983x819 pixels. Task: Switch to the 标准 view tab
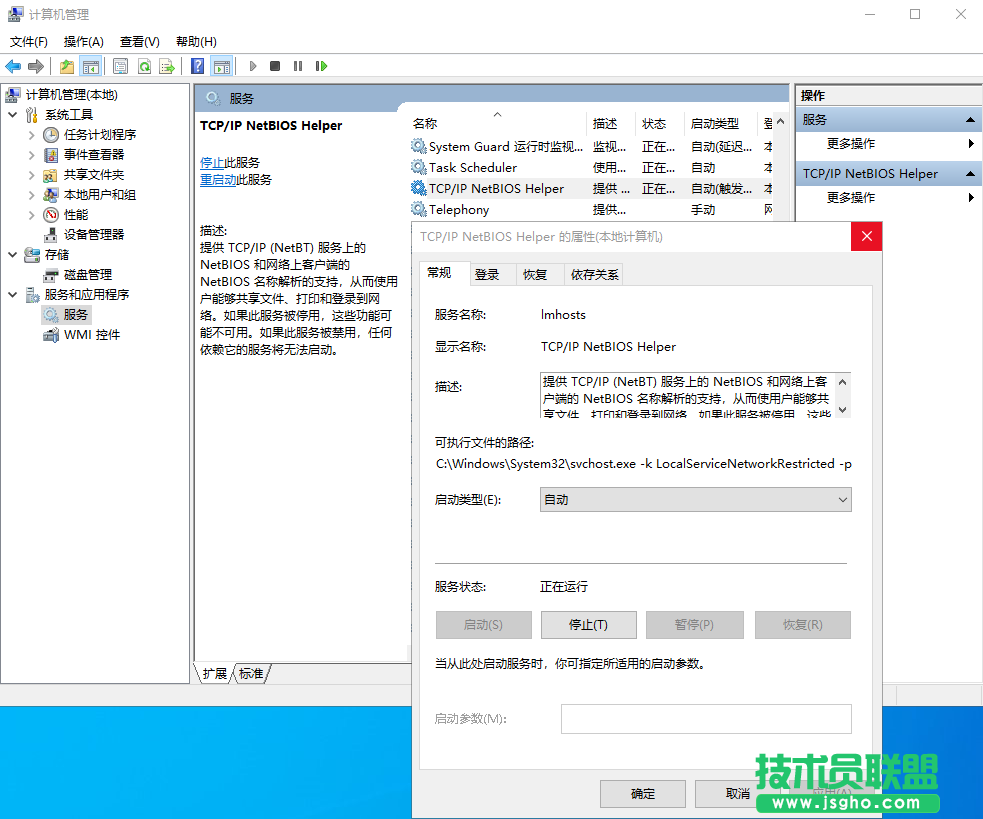[x=251, y=674]
